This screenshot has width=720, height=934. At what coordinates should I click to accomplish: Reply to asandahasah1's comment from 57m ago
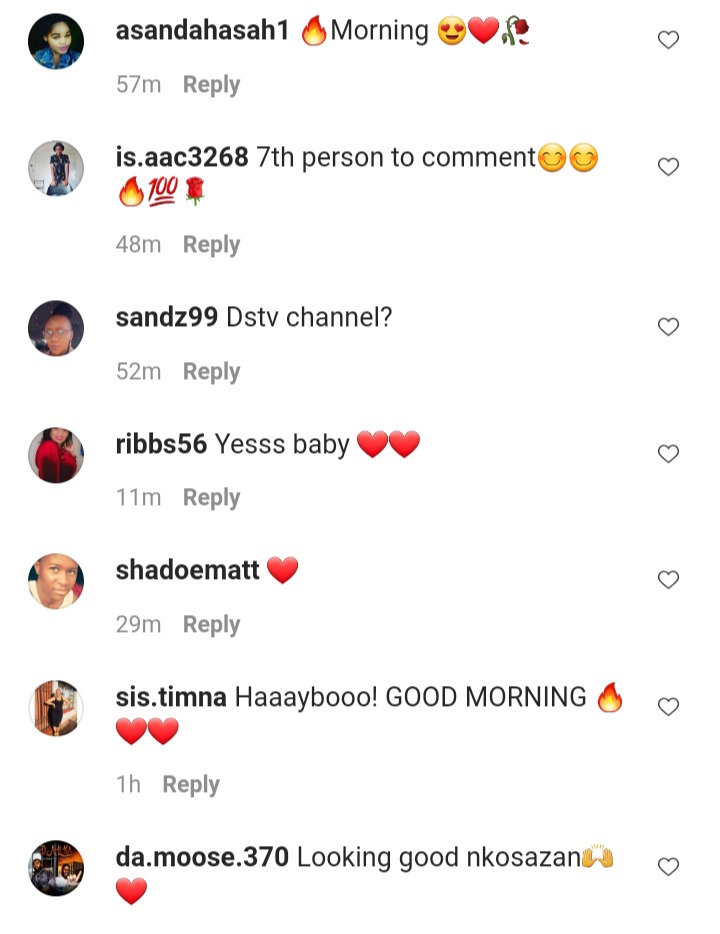[x=211, y=85]
